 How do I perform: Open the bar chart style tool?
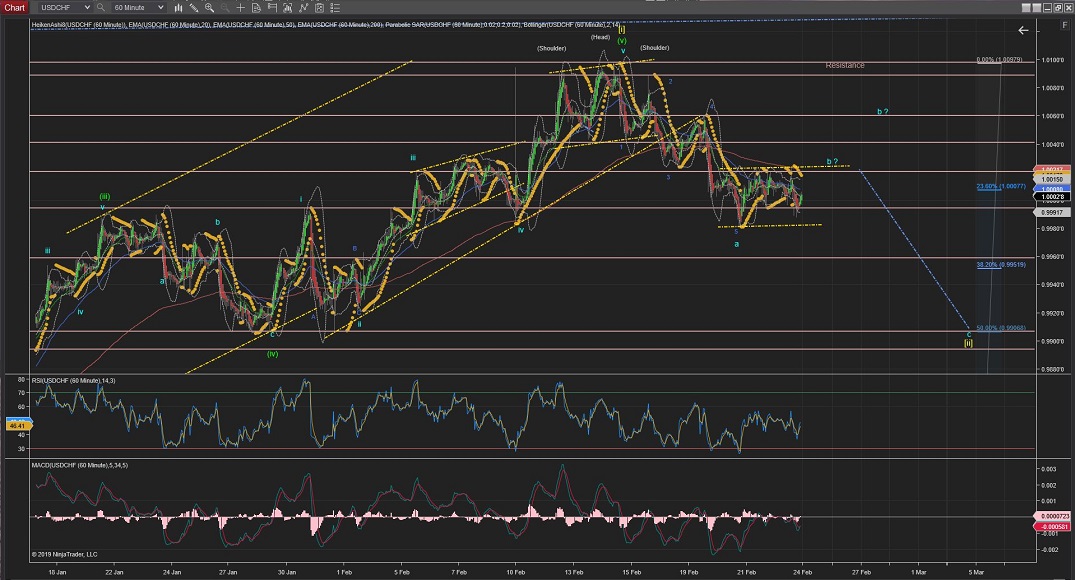click(x=178, y=8)
